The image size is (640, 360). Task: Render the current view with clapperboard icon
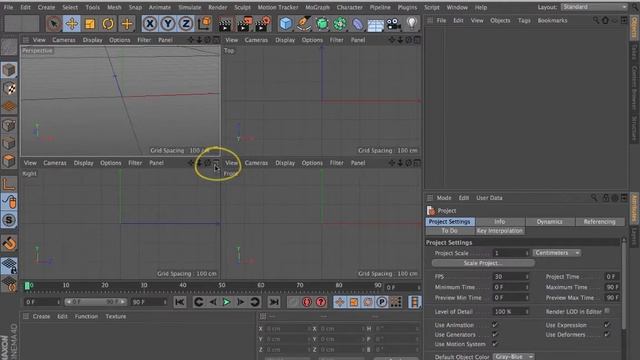pyautogui.click(x=225, y=24)
